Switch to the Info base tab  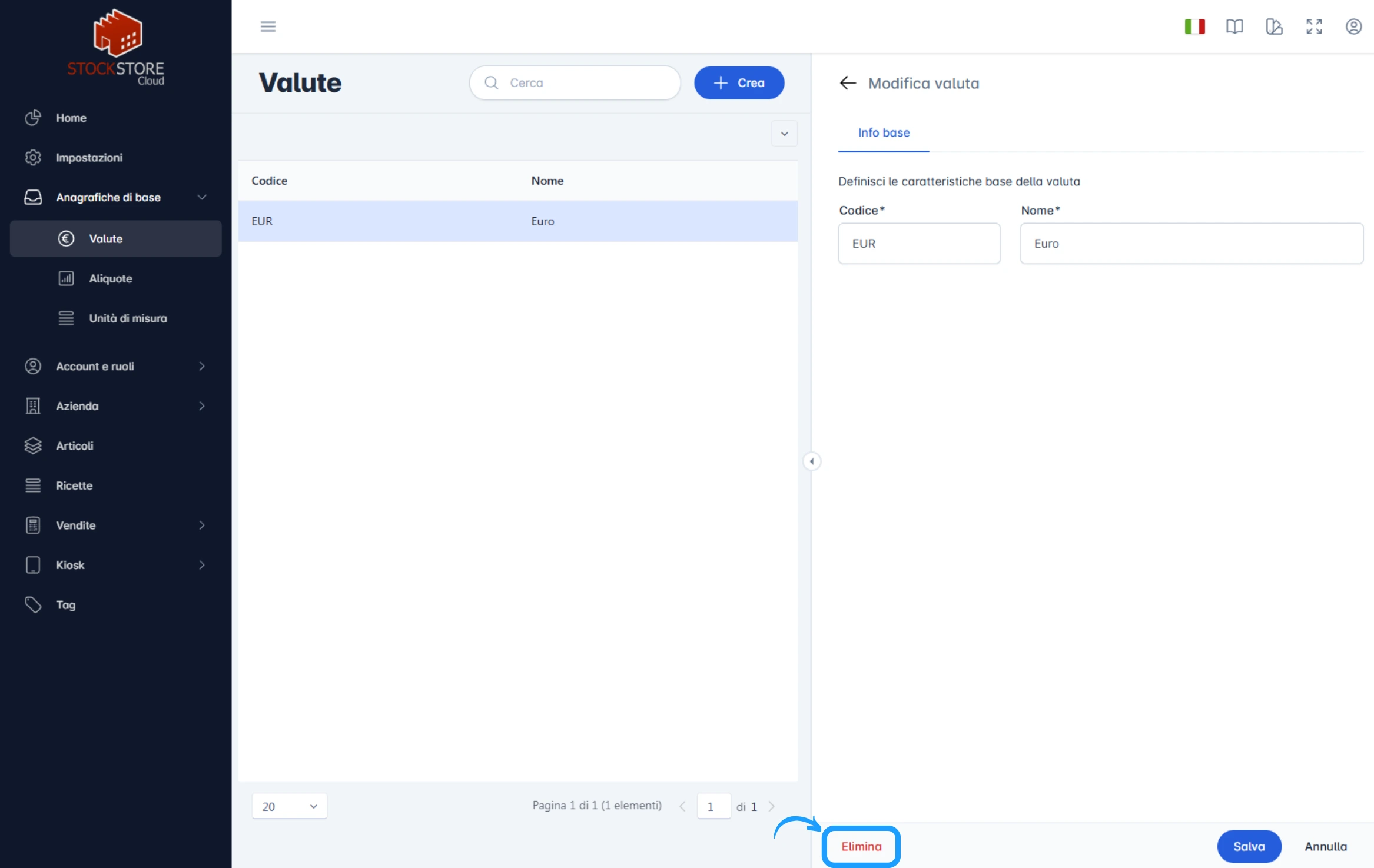click(x=884, y=133)
